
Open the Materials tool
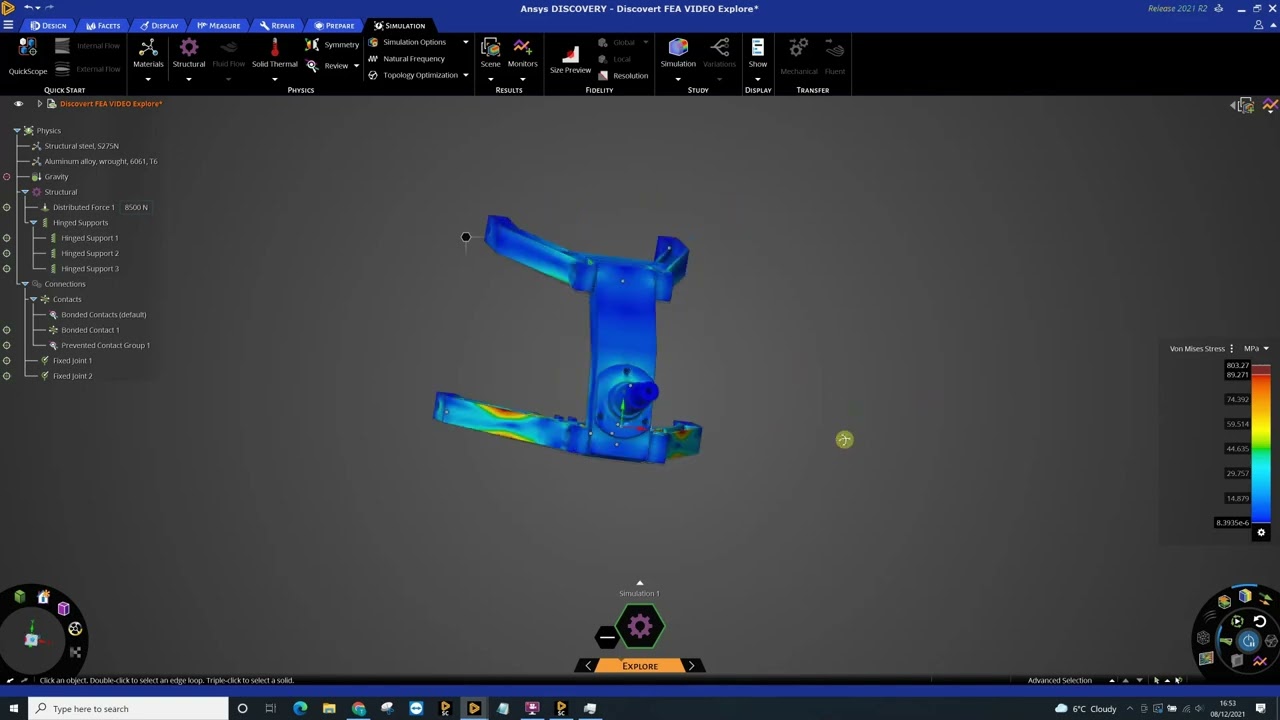pos(148,54)
